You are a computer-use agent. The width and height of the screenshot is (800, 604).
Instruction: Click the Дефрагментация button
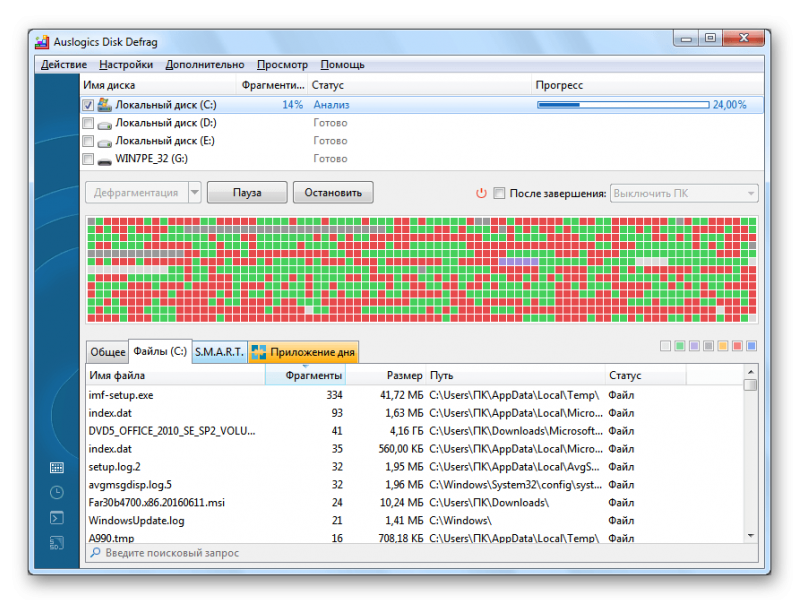tap(136, 192)
